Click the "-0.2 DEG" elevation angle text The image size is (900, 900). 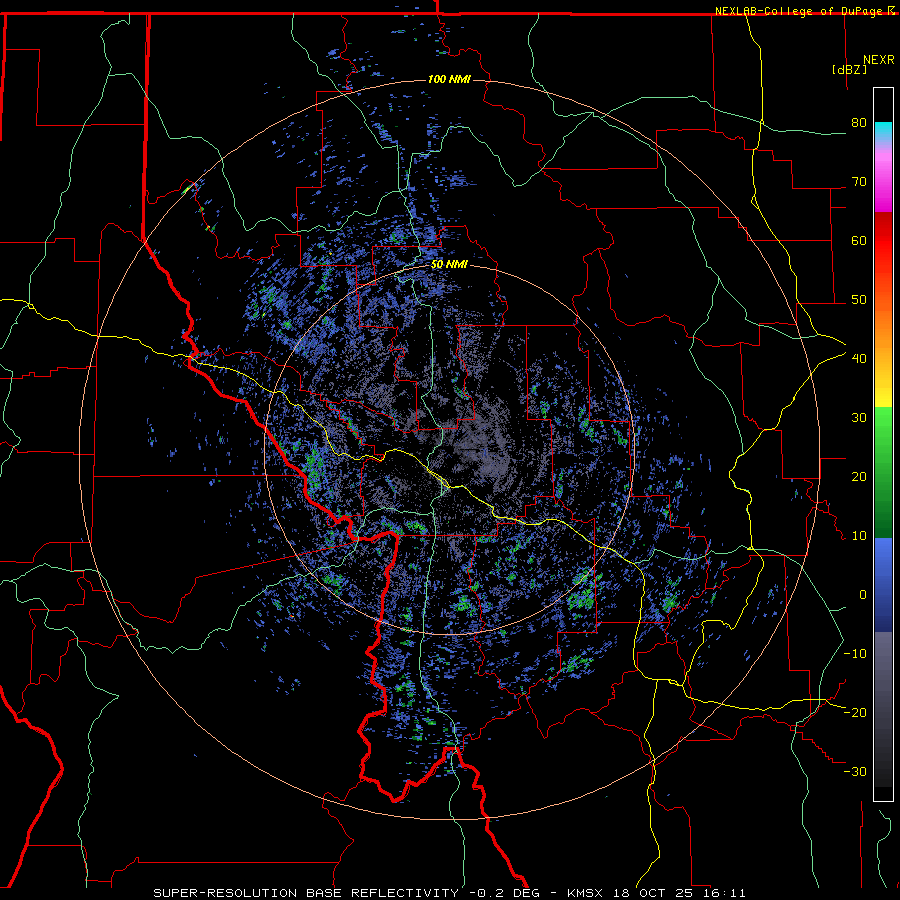coord(505,893)
